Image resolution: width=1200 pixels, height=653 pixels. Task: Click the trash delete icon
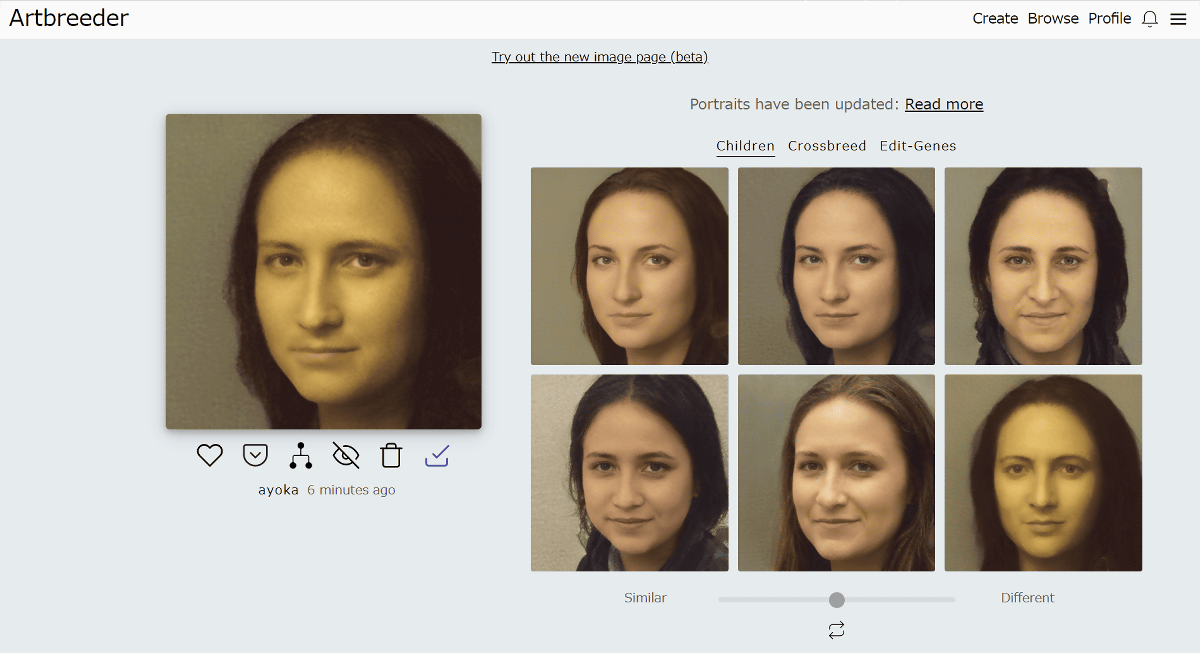pyautogui.click(x=391, y=456)
